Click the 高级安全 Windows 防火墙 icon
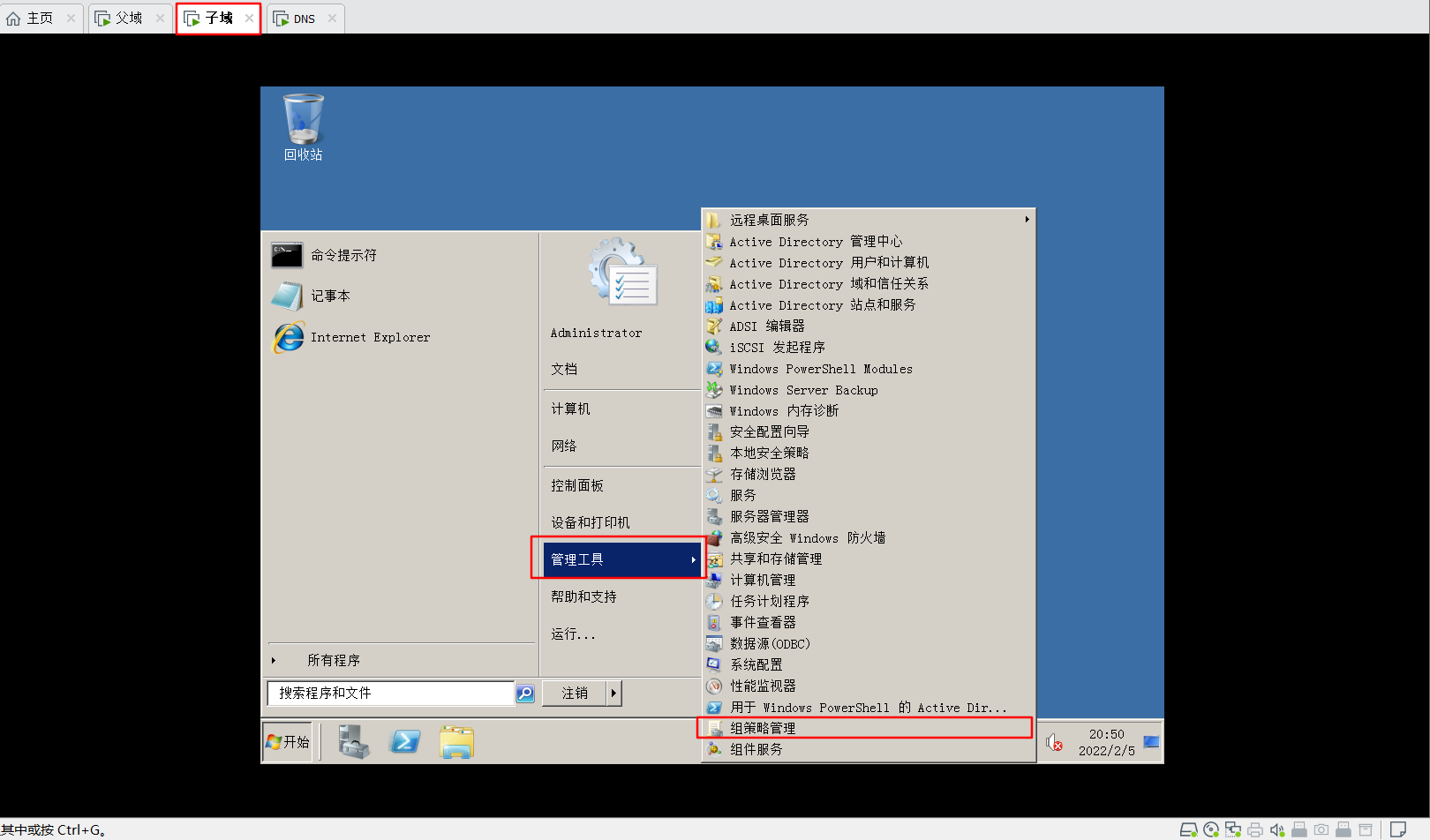The image size is (1430, 840). tap(714, 538)
